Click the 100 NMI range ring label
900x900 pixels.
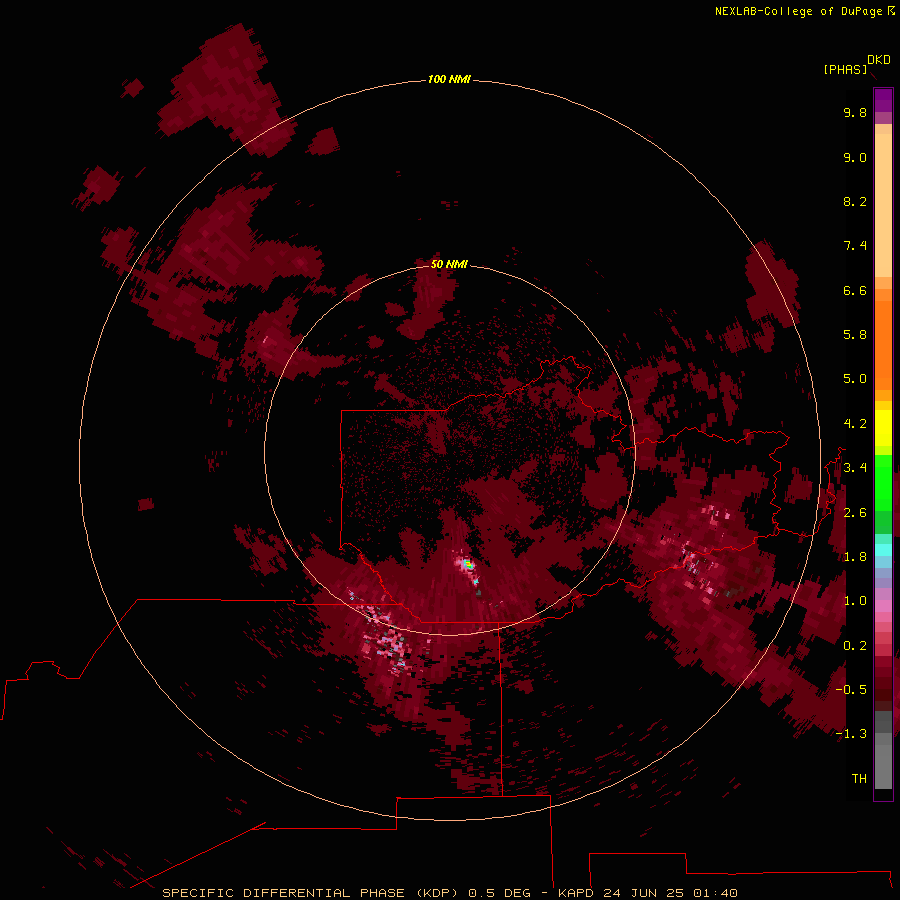click(x=449, y=79)
